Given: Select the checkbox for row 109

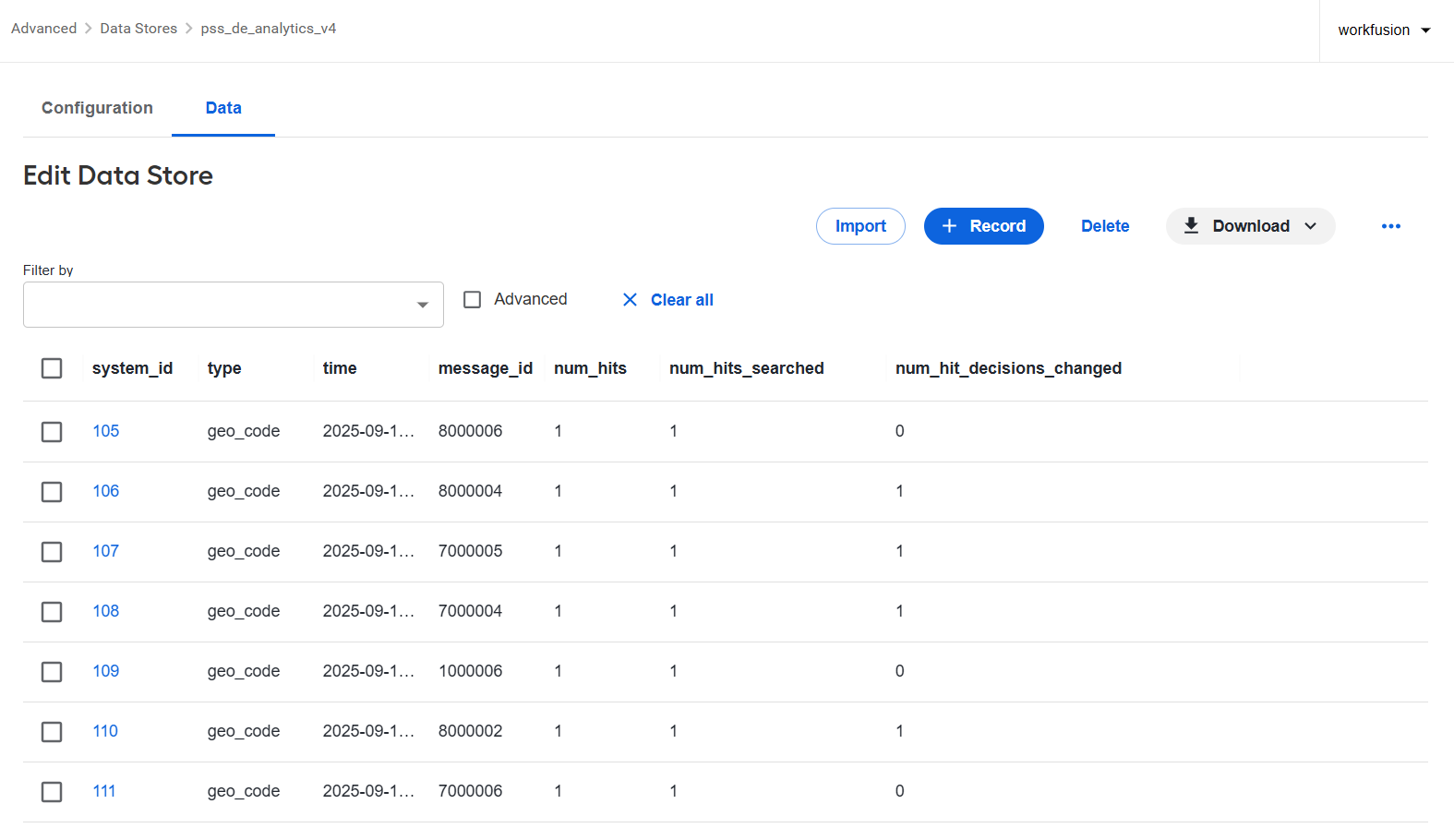Looking at the screenshot, I should tap(52, 672).
